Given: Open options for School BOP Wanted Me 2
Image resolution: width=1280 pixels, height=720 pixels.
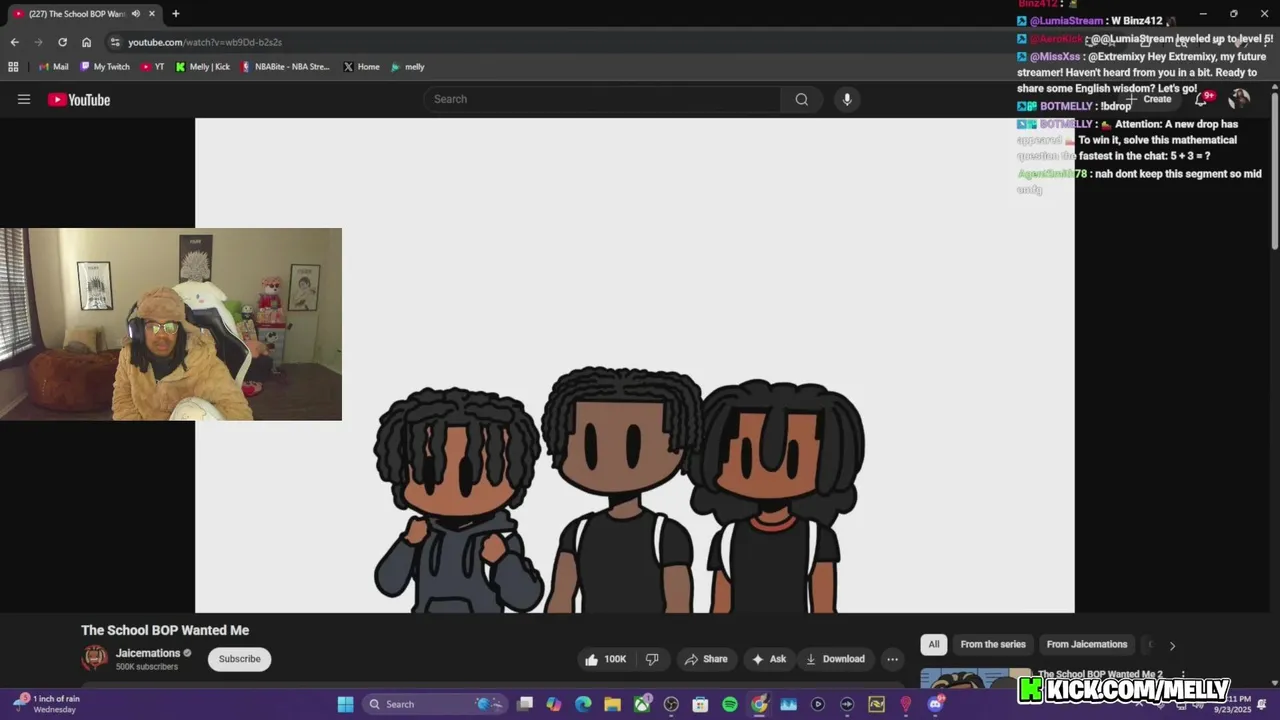Looking at the screenshot, I should [1183, 675].
